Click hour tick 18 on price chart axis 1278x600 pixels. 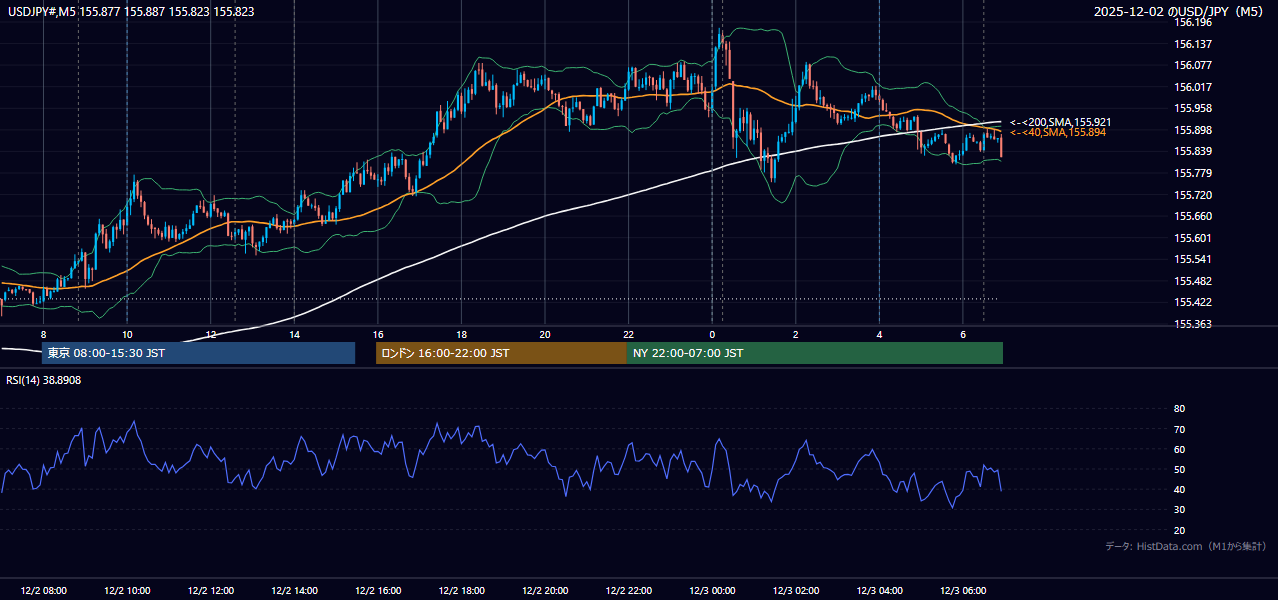(461, 334)
